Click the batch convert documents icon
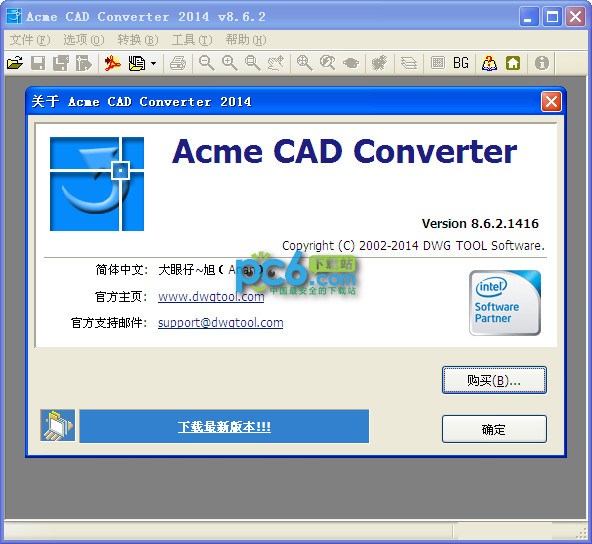 (136, 63)
